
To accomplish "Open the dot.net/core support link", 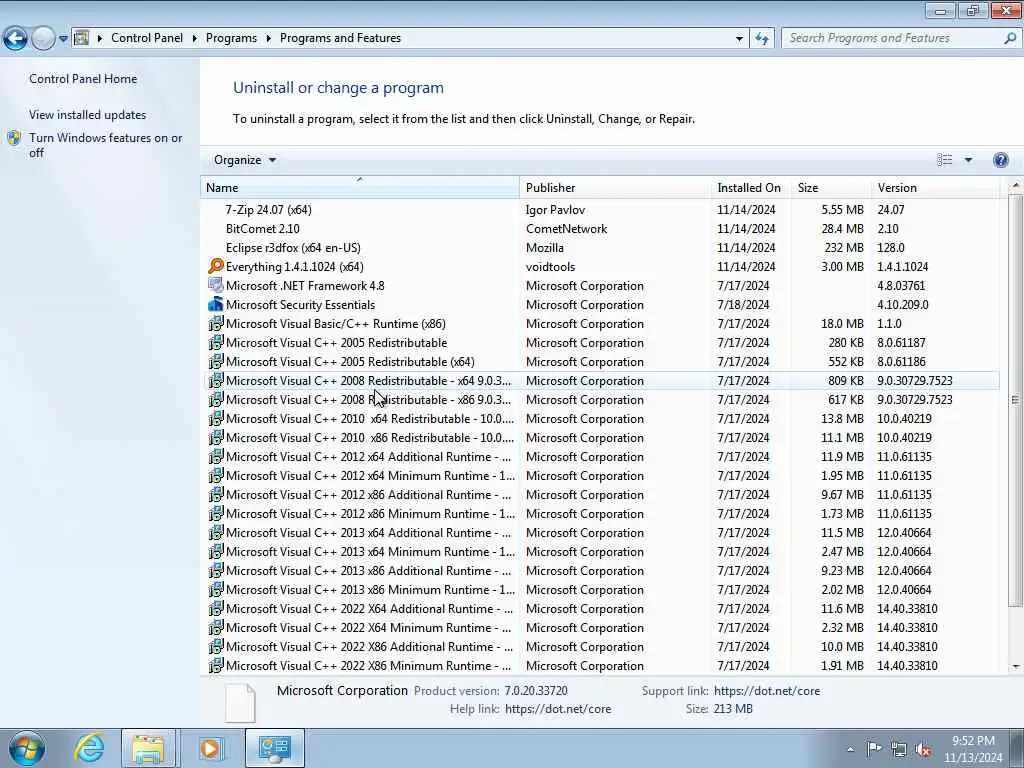I will (767, 691).
